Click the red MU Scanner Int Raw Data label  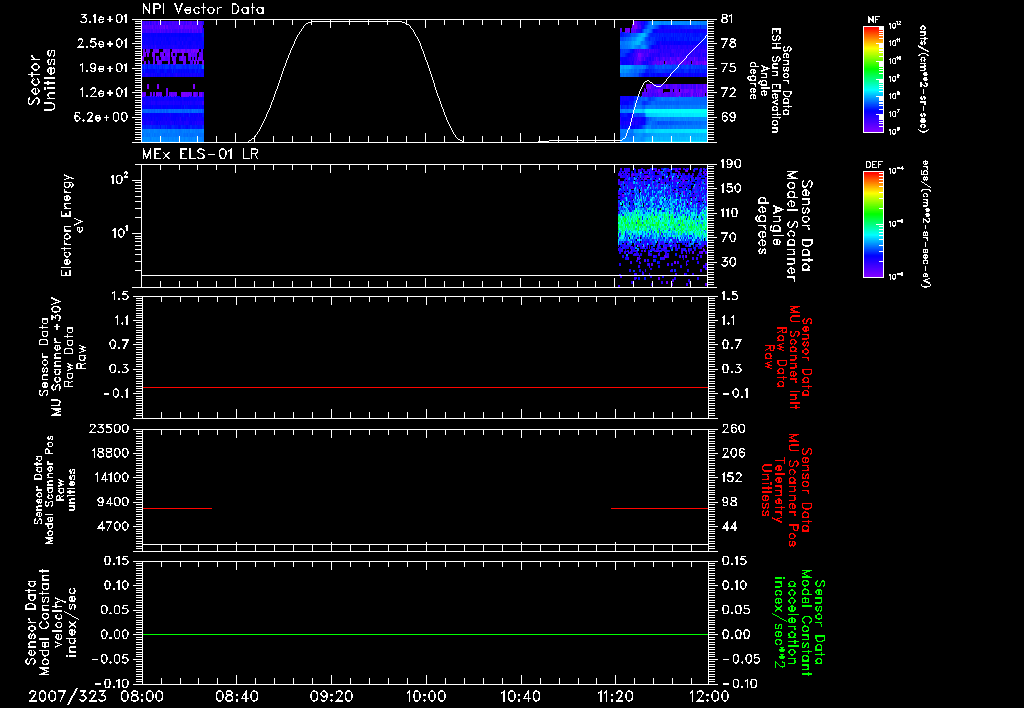point(788,357)
